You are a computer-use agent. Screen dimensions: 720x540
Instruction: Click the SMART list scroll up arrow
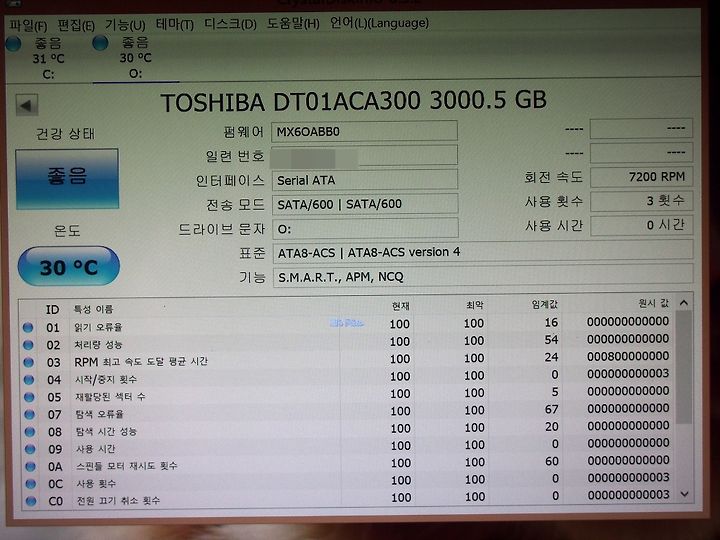coord(684,303)
